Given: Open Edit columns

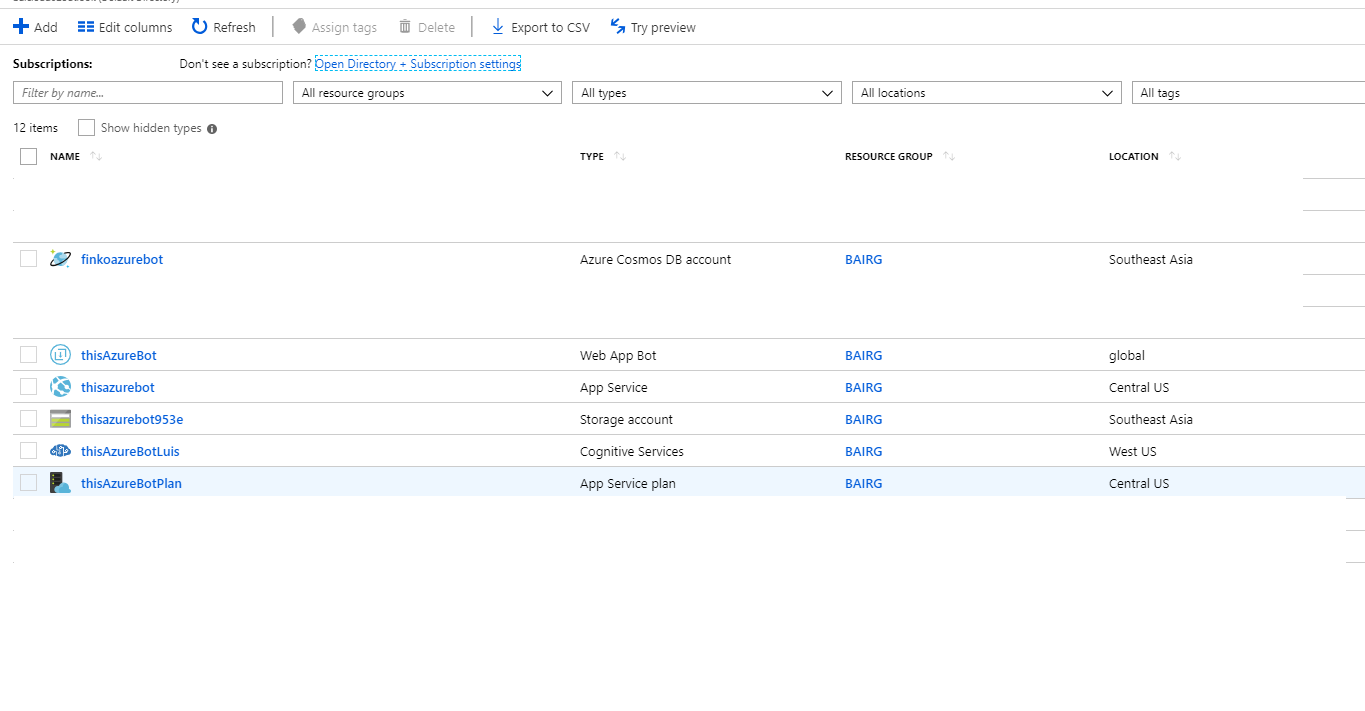Looking at the screenshot, I should point(125,27).
